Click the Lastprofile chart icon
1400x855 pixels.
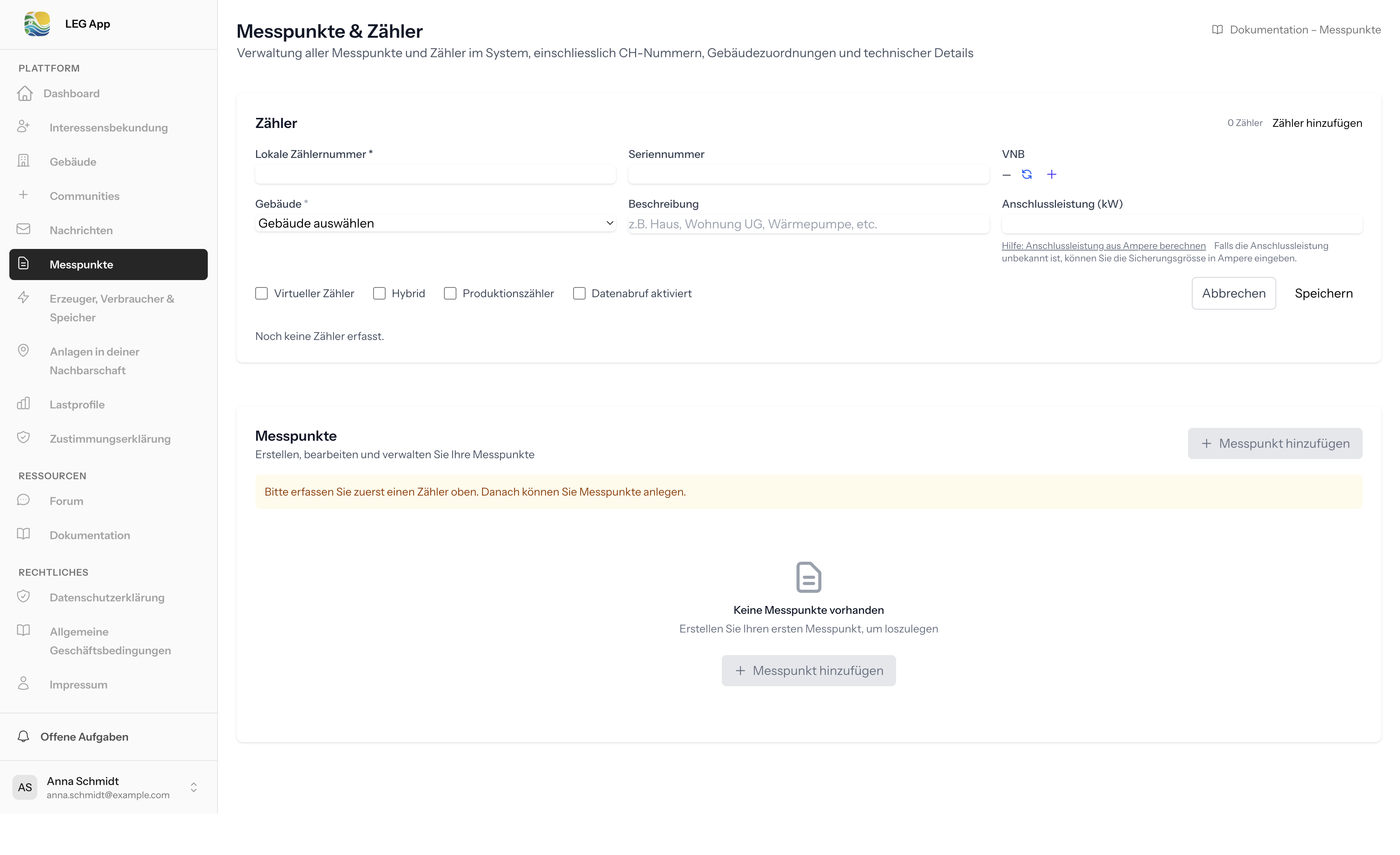pyautogui.click(x=23, y=404)
